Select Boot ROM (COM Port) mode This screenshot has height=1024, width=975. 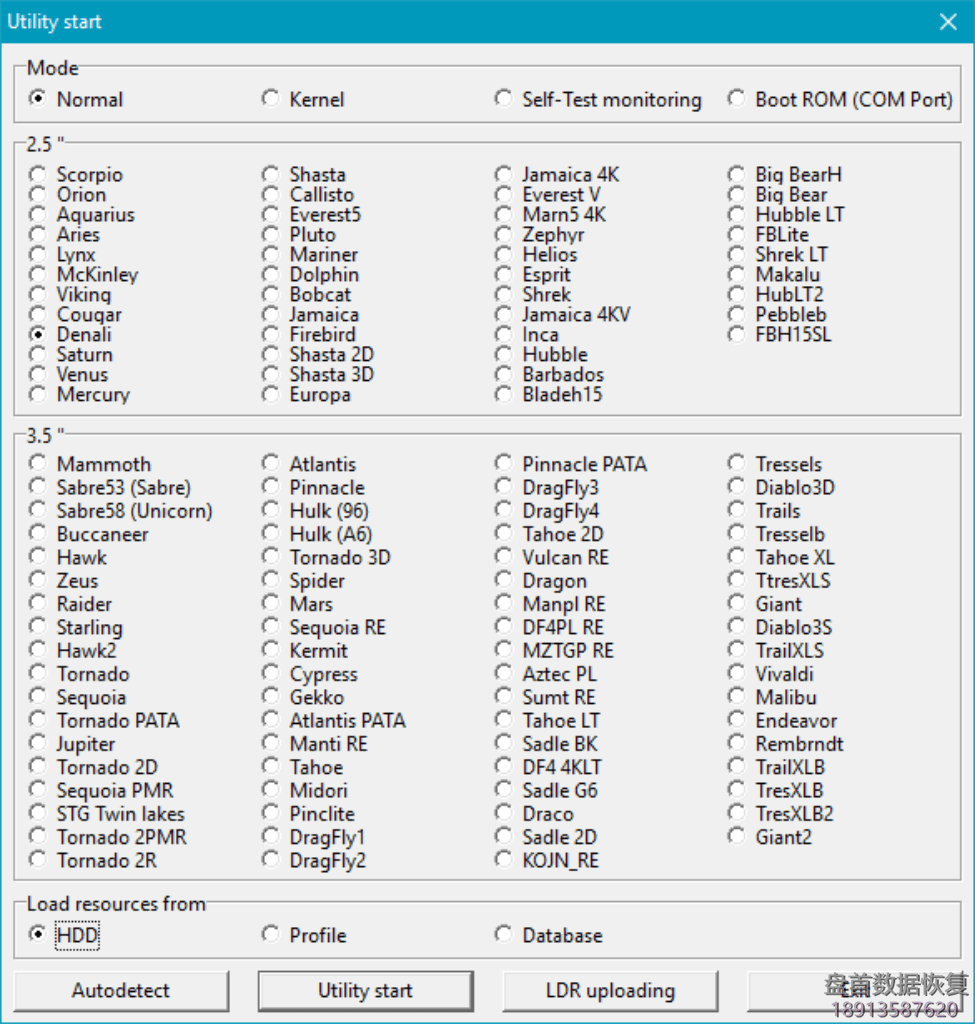(x=737, y=99)
